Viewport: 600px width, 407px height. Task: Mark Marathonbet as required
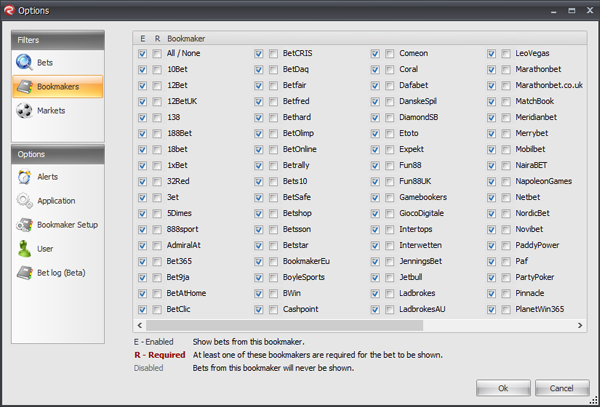(506, 70)
